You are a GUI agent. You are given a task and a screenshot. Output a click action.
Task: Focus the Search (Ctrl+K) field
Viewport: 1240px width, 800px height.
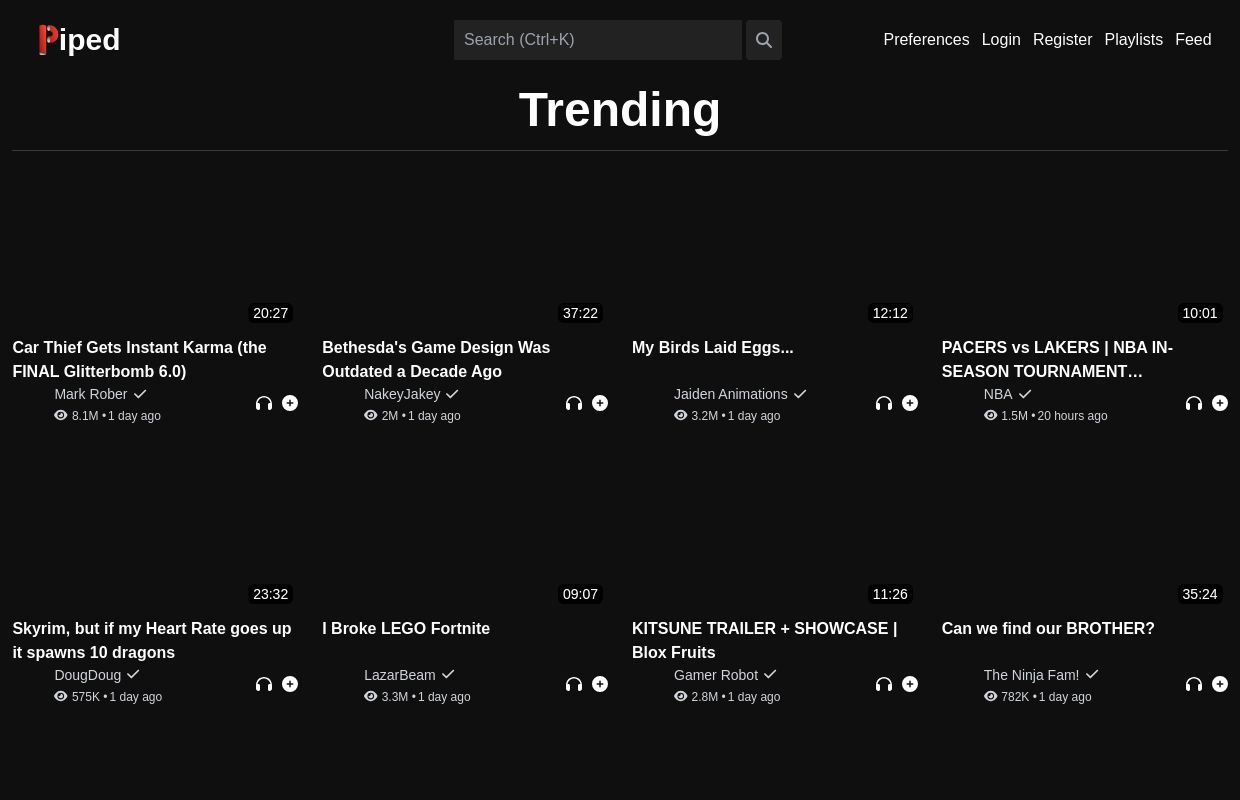(x=598, y=40)
